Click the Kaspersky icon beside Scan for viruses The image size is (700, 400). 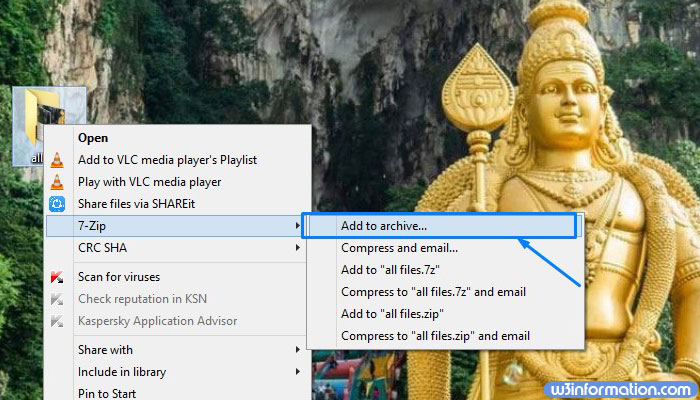pyautogui.click(x=57, y=277)
